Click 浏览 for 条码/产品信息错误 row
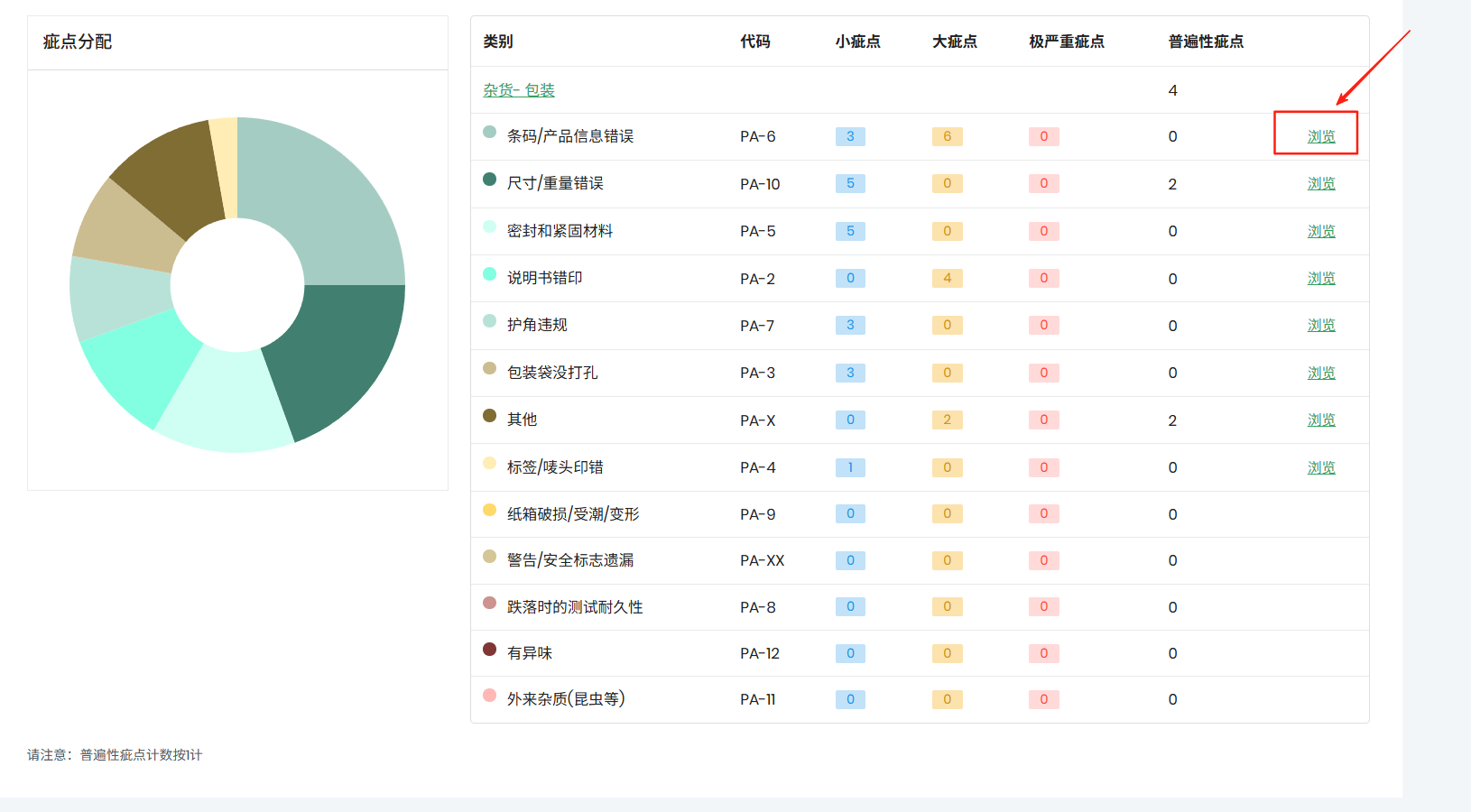 tap(1321, 136)
